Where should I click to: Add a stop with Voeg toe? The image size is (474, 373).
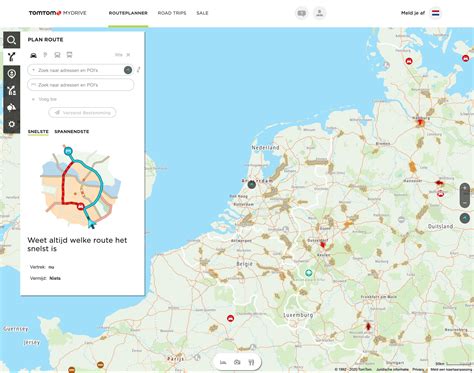point(44,99)
